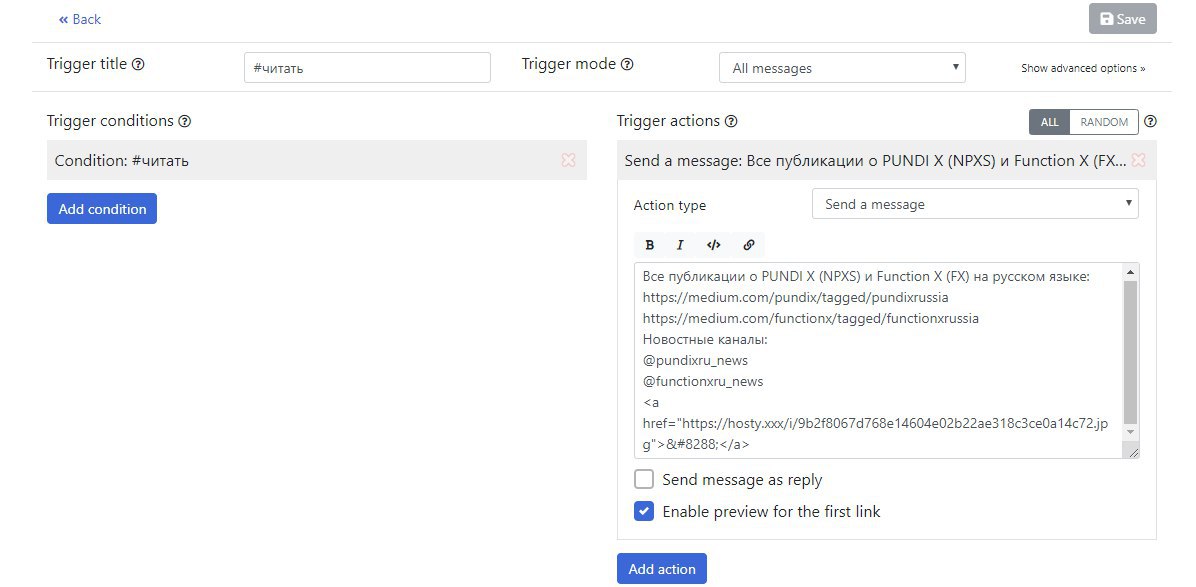Click the medium.com/functionx URL text

(811, 318)
